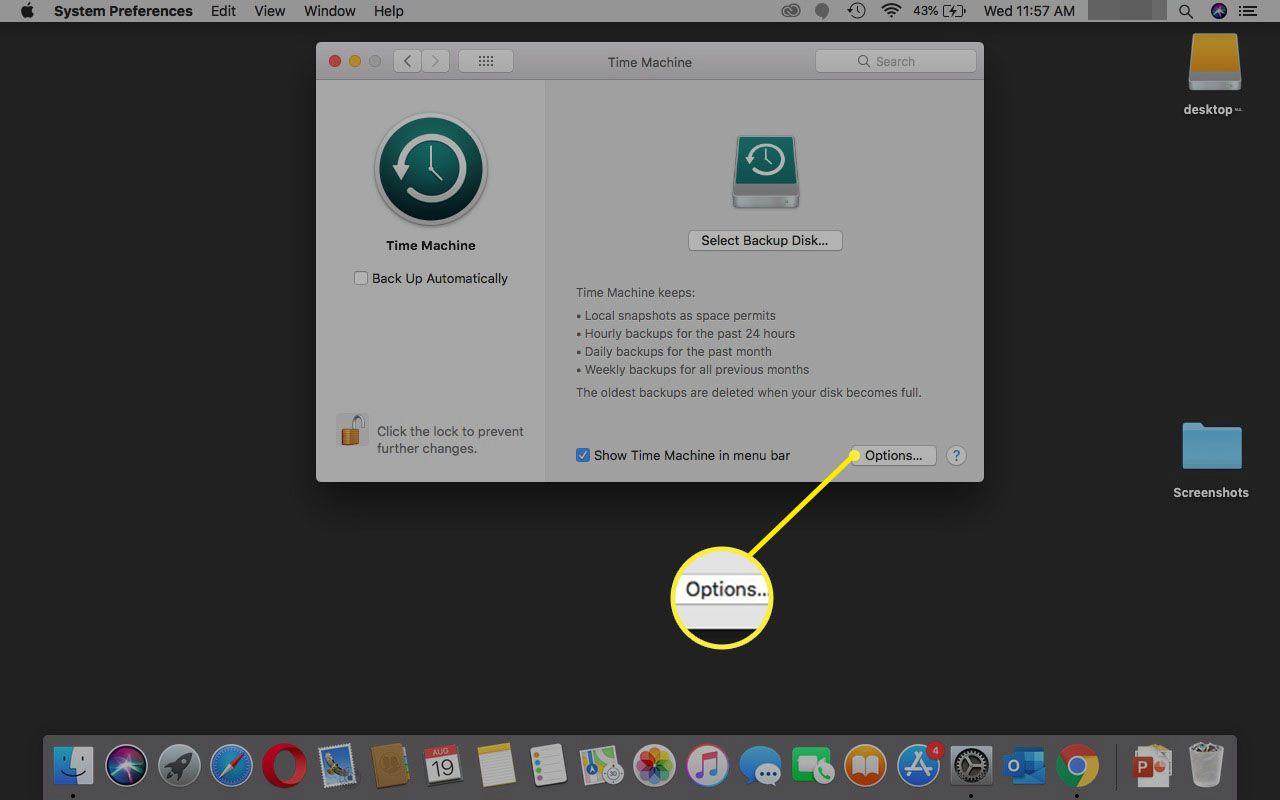This screenshot has height=800, width=1280.
Task: Launch Siri from the Dock
Action: click(127, 766)
